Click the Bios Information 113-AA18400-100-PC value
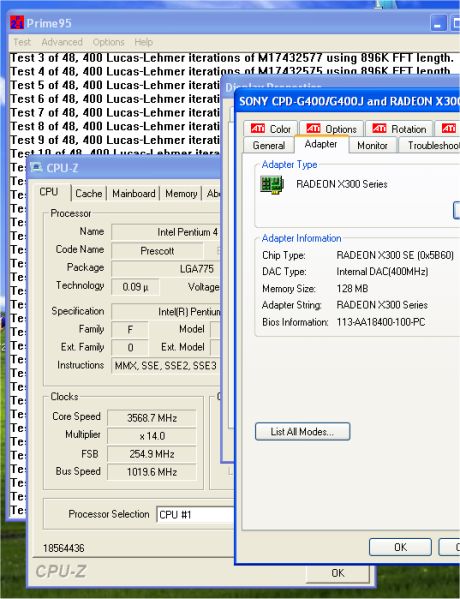The height and width of the screenshot is (599, 460). 381,322
